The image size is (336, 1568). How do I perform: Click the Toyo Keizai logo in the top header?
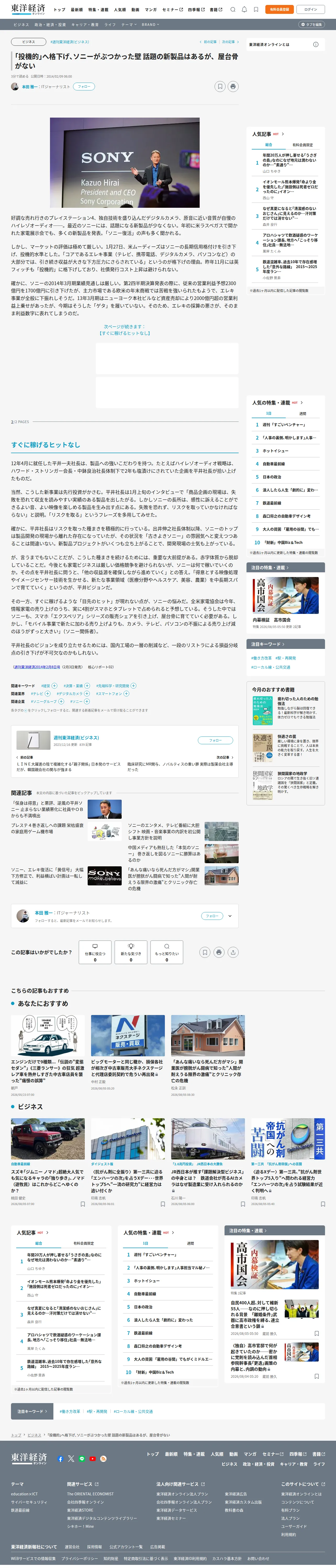point(28,9)
